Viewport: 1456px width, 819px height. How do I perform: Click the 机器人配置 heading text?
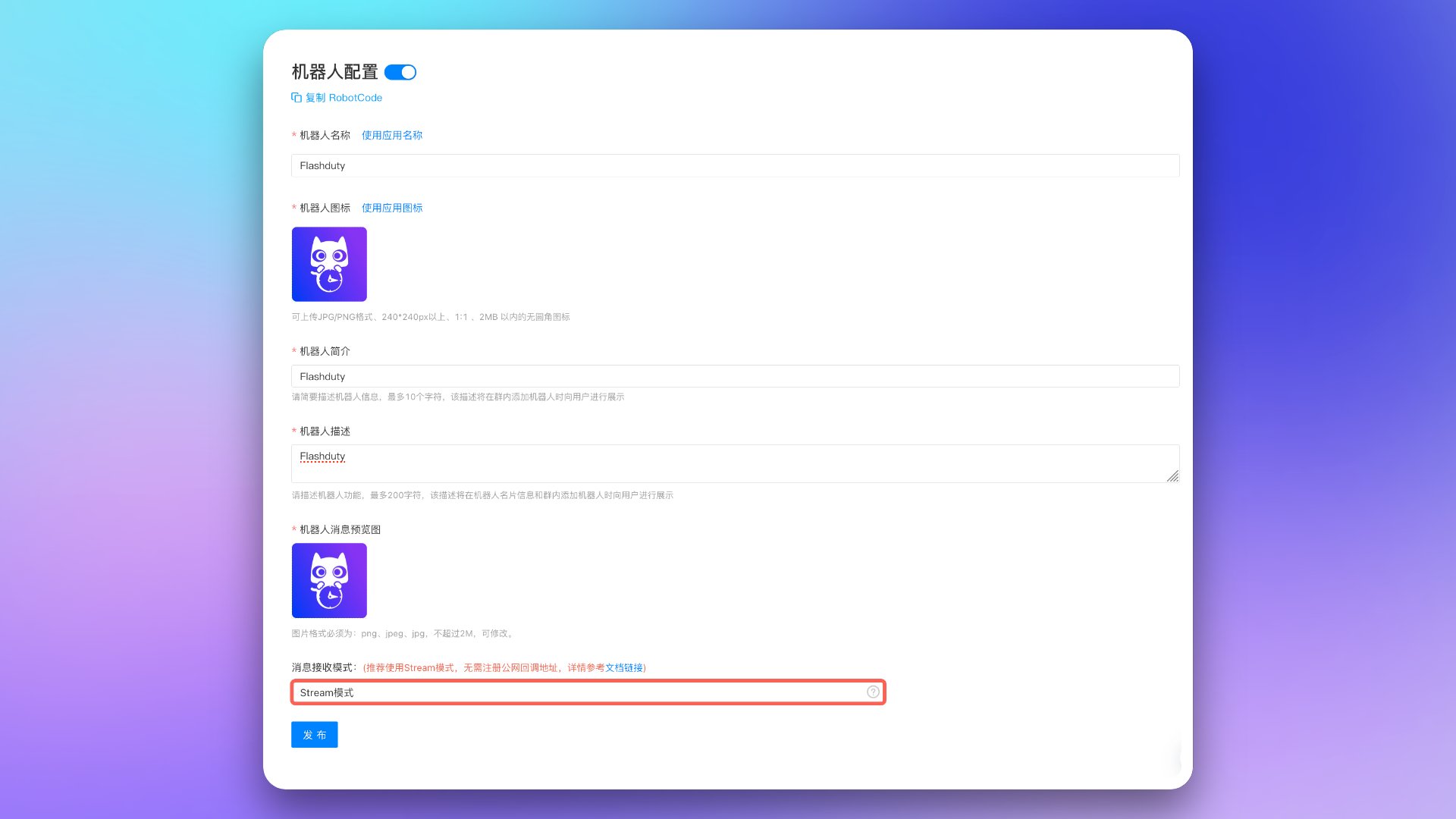[x=334, y=72]
